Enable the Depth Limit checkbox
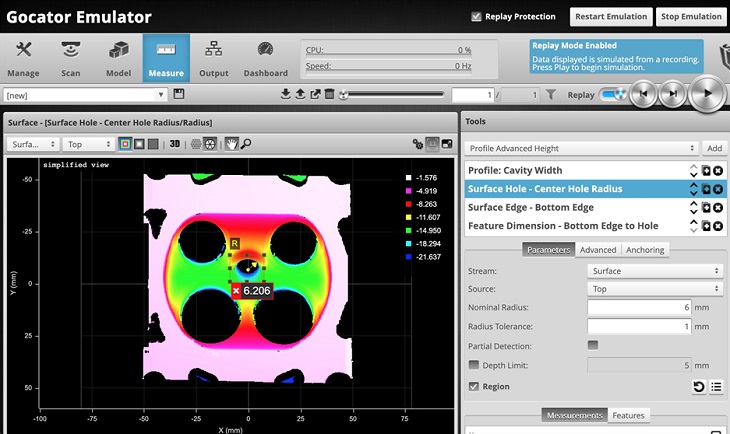Screen dimensions: 730x434 point(473,365)
